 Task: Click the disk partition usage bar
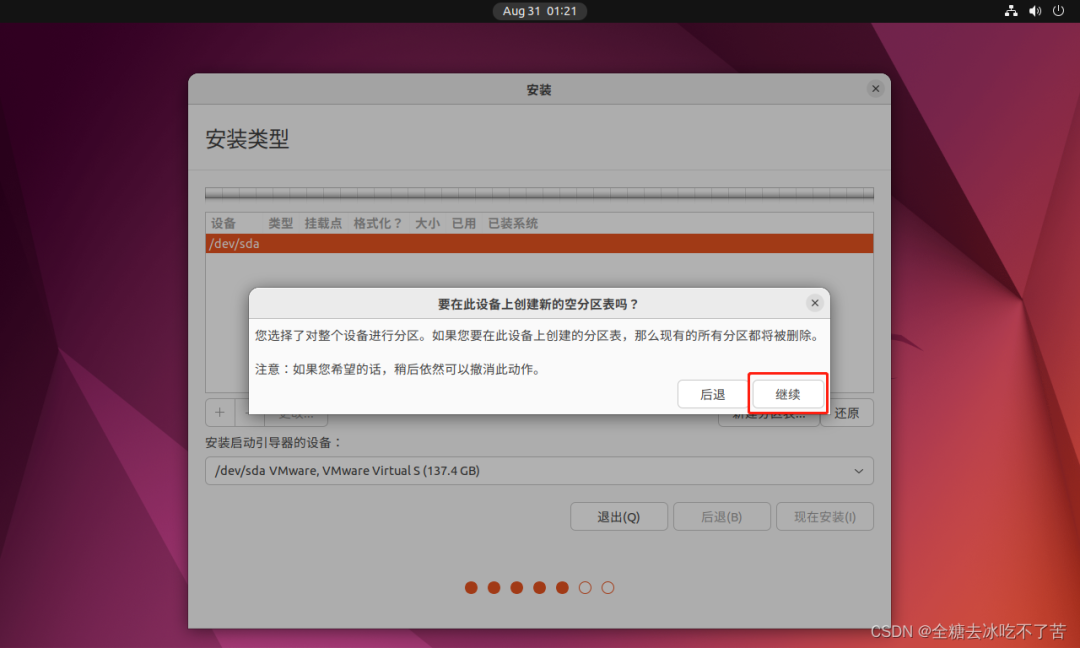click(x=539, y=194)
